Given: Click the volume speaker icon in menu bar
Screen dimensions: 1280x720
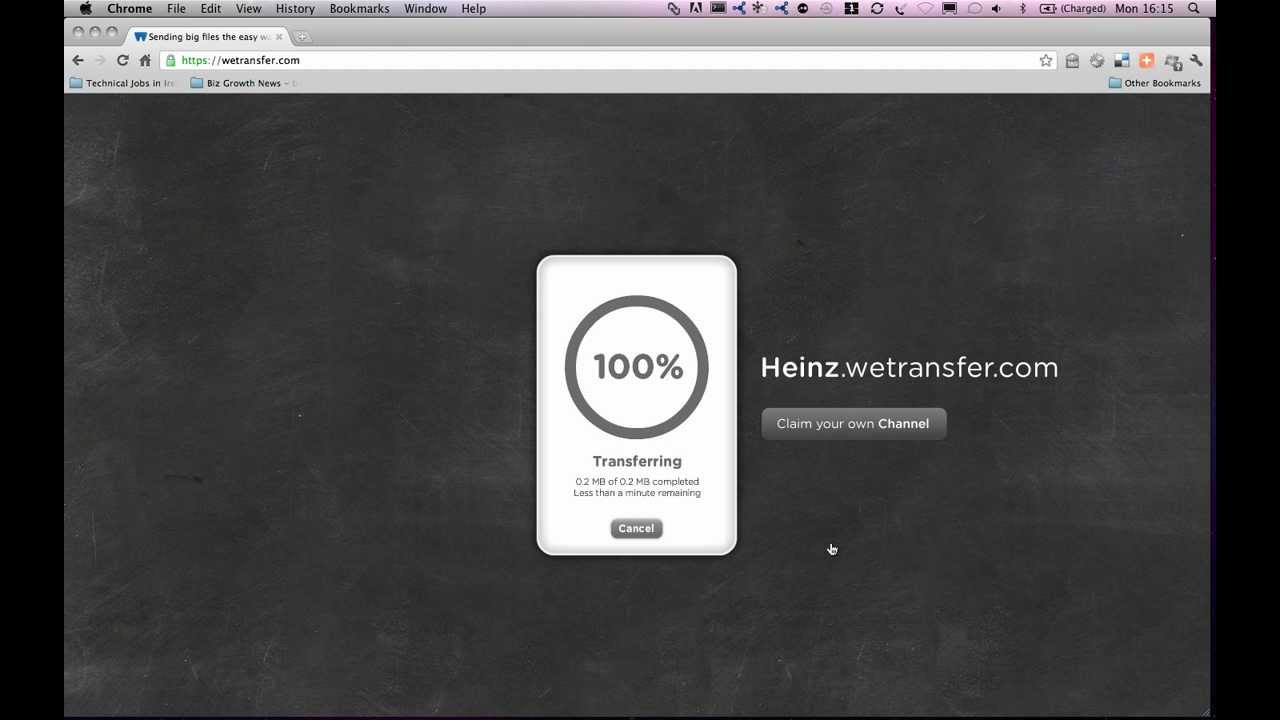Looking at the screenshot, I should (x=996, y=9).
